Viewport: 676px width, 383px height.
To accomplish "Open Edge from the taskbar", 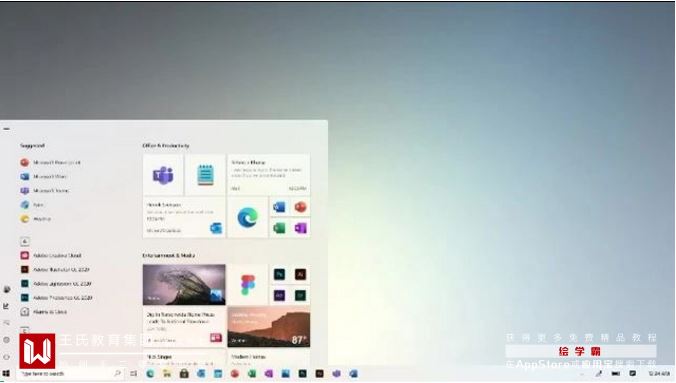I will (x=150, y=374).
